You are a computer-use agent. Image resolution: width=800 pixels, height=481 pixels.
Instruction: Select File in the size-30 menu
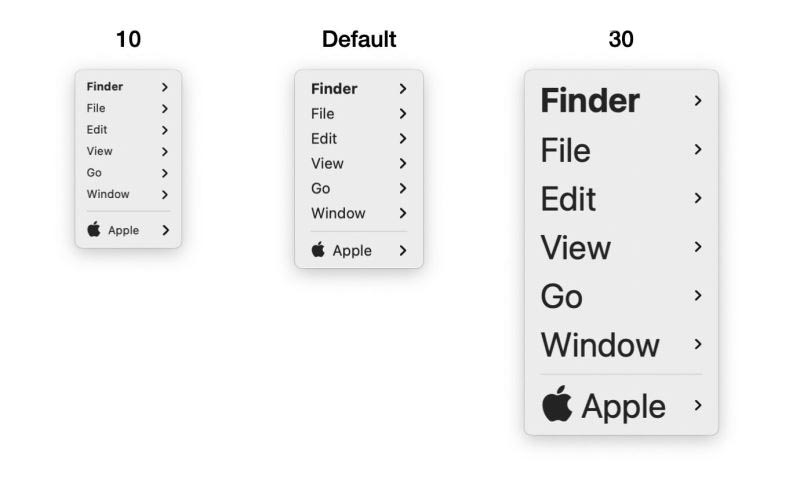(565, 150)
